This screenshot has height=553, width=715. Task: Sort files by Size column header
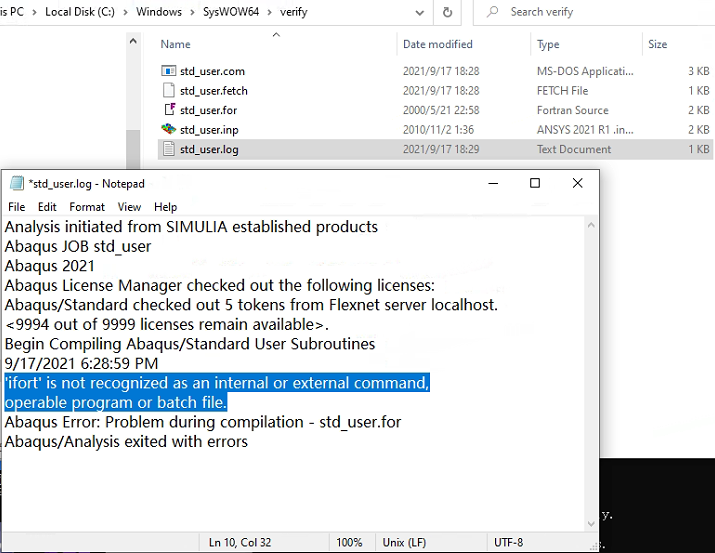click(657, 44)
